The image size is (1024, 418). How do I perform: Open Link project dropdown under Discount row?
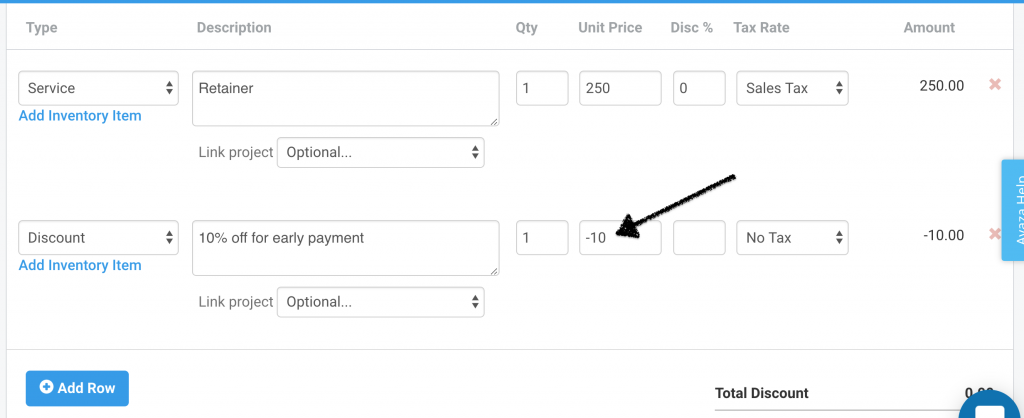[x=381, y=302]
